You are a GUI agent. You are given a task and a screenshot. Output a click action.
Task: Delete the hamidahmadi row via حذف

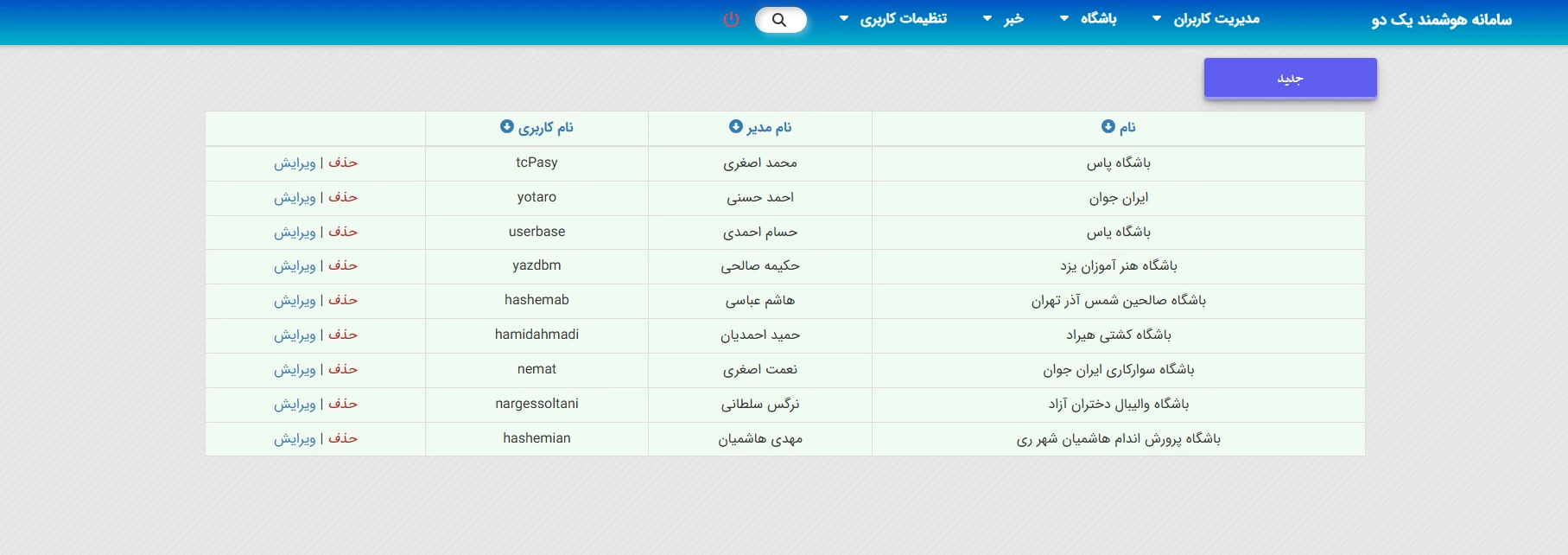[x=343, y=335]
